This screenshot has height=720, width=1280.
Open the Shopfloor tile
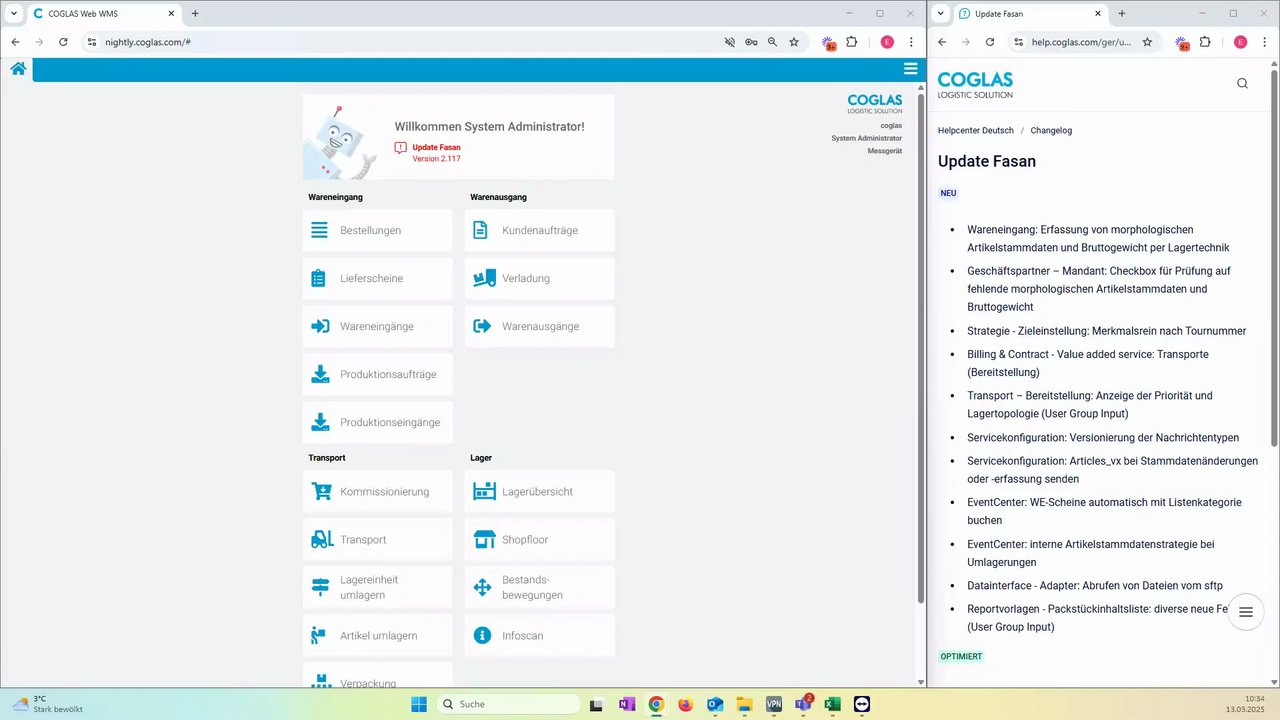(x=540, y=539)
